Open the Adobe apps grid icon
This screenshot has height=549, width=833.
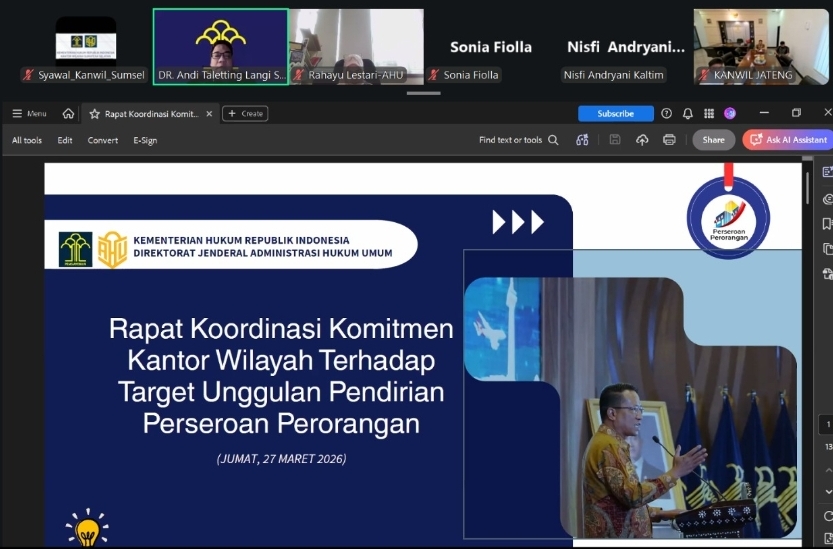709,113
